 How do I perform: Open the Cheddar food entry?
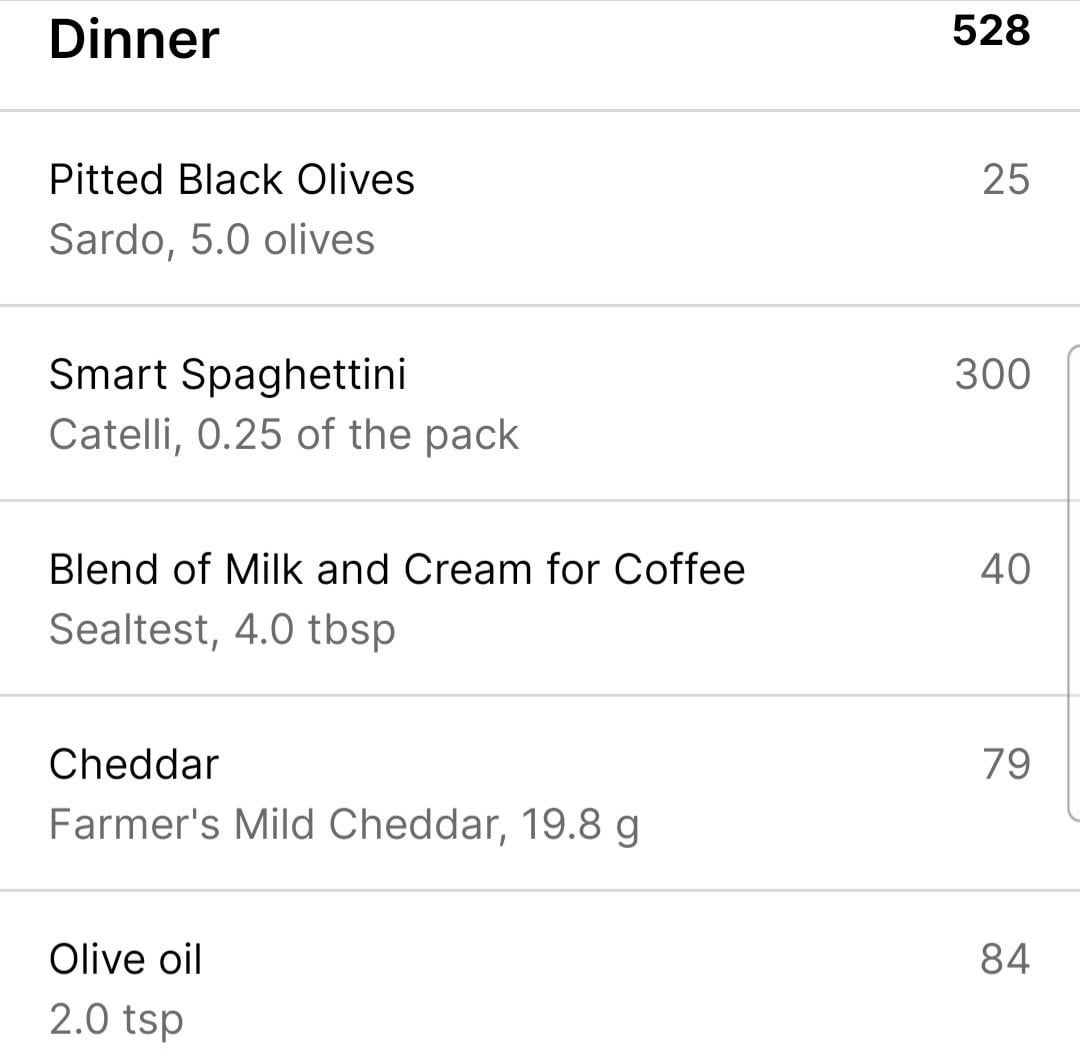coord(134,765)
